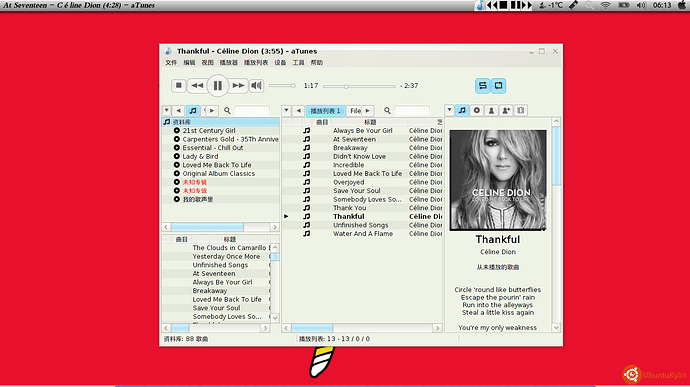
Task: Select the 21st Century Girl album
Action: [x=209, y=131]
